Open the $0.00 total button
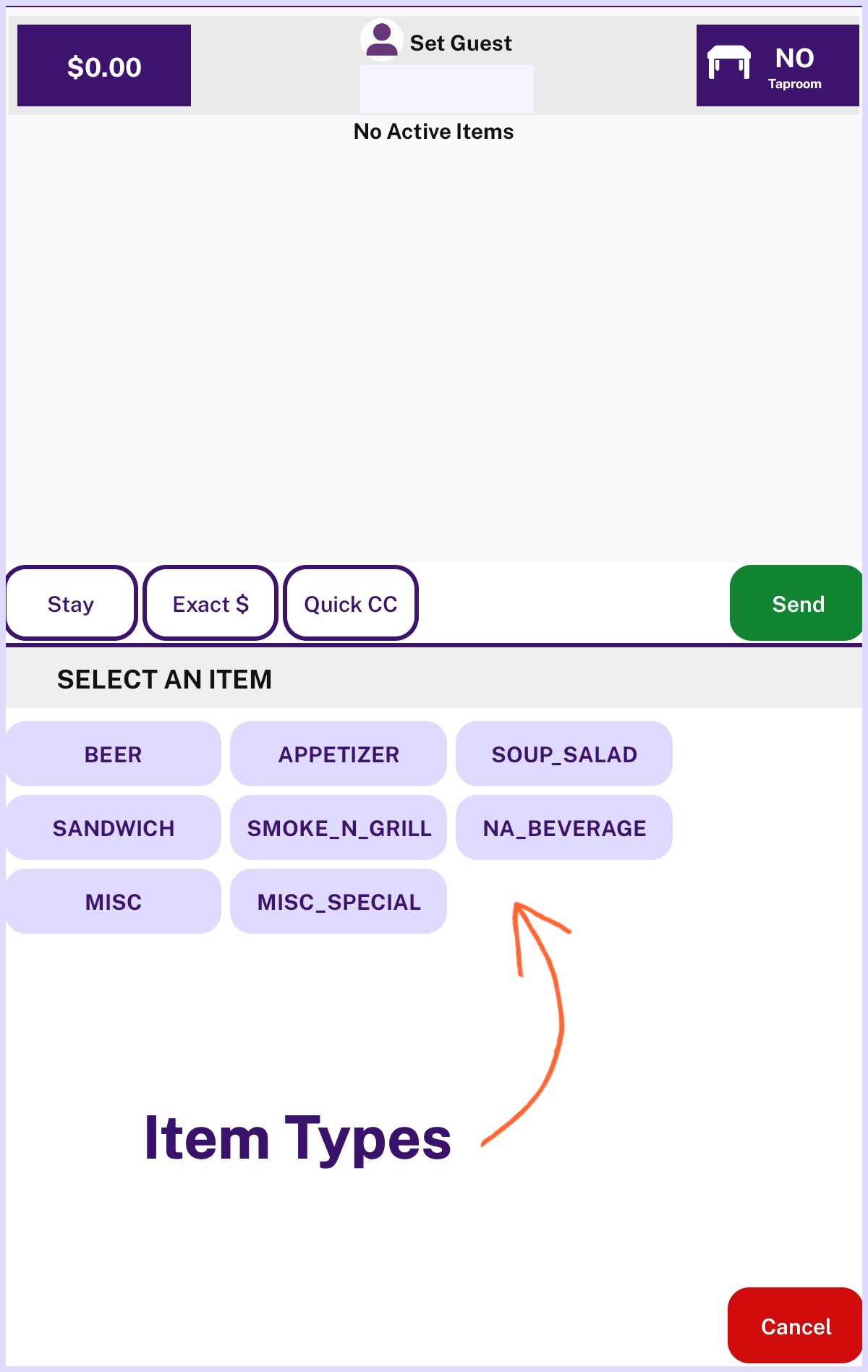 click(x=104, y=66)
